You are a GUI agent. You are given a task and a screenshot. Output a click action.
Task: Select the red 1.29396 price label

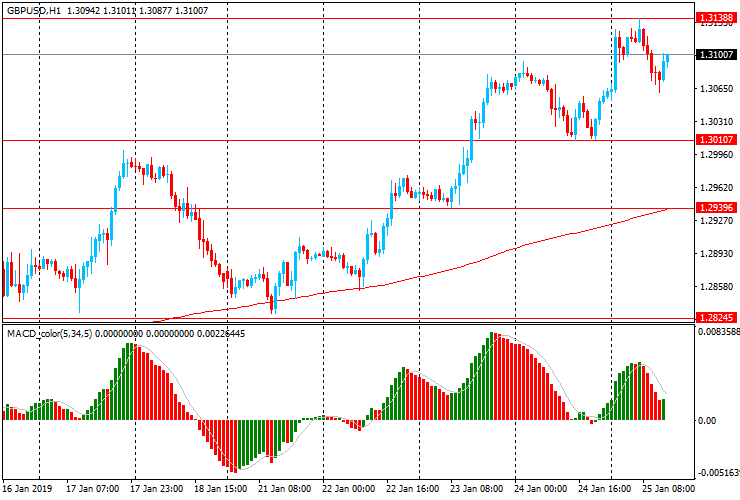click(716, 207)
